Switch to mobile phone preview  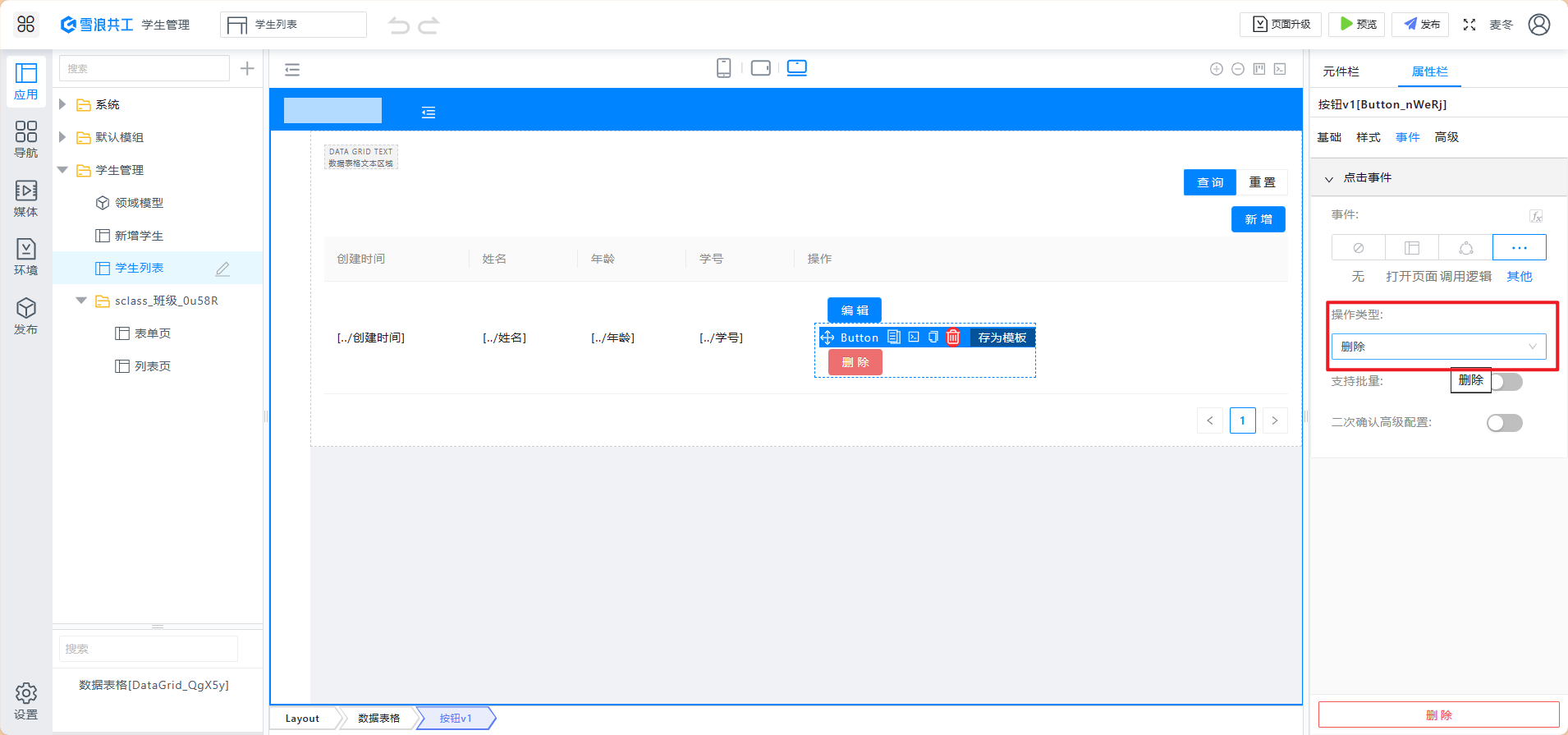723,68
